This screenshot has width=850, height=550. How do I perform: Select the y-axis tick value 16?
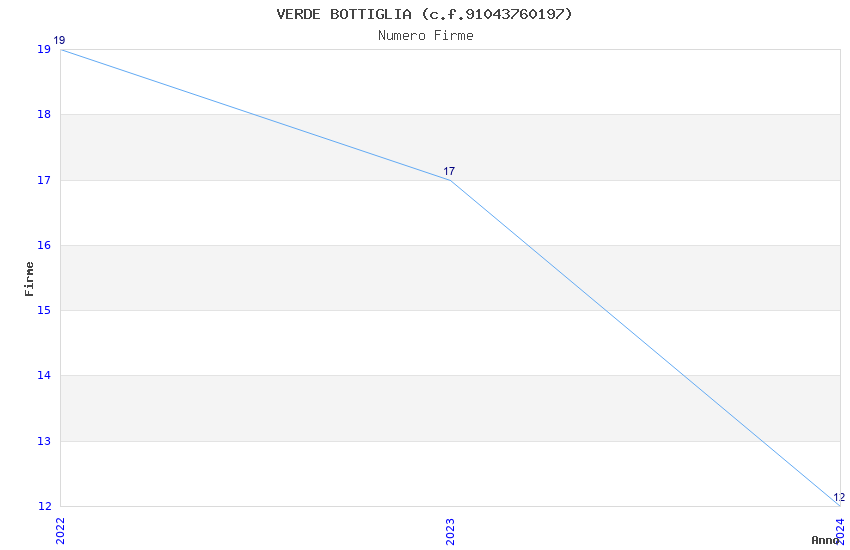[x=44, y=246]
